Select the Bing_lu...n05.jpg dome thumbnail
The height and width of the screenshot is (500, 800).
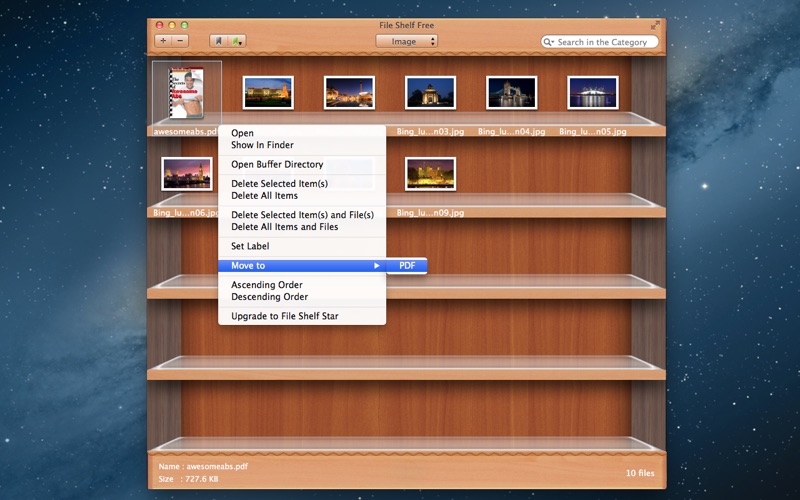tap(592, 92)
